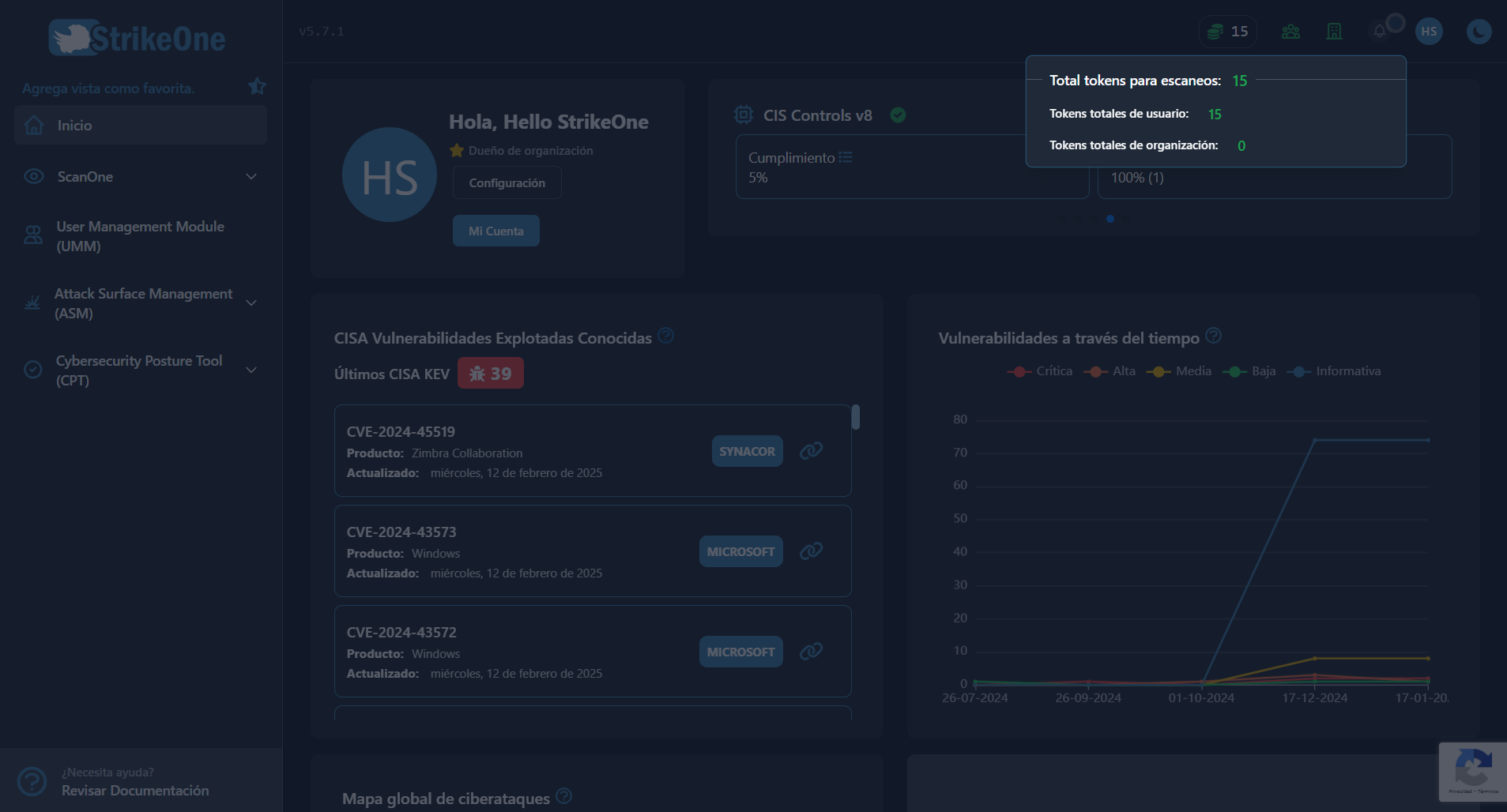Click the version label v5.7.1

tap(322, 32)
